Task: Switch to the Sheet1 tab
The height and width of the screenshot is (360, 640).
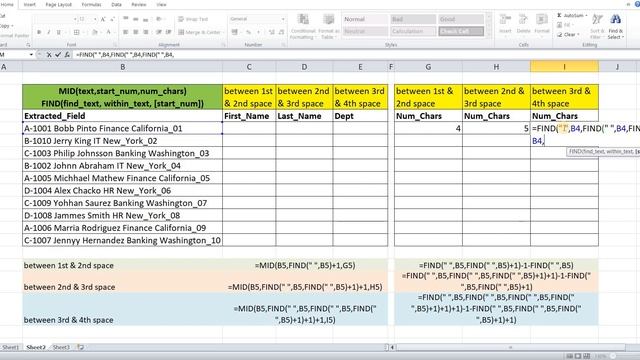Action: 10,347
